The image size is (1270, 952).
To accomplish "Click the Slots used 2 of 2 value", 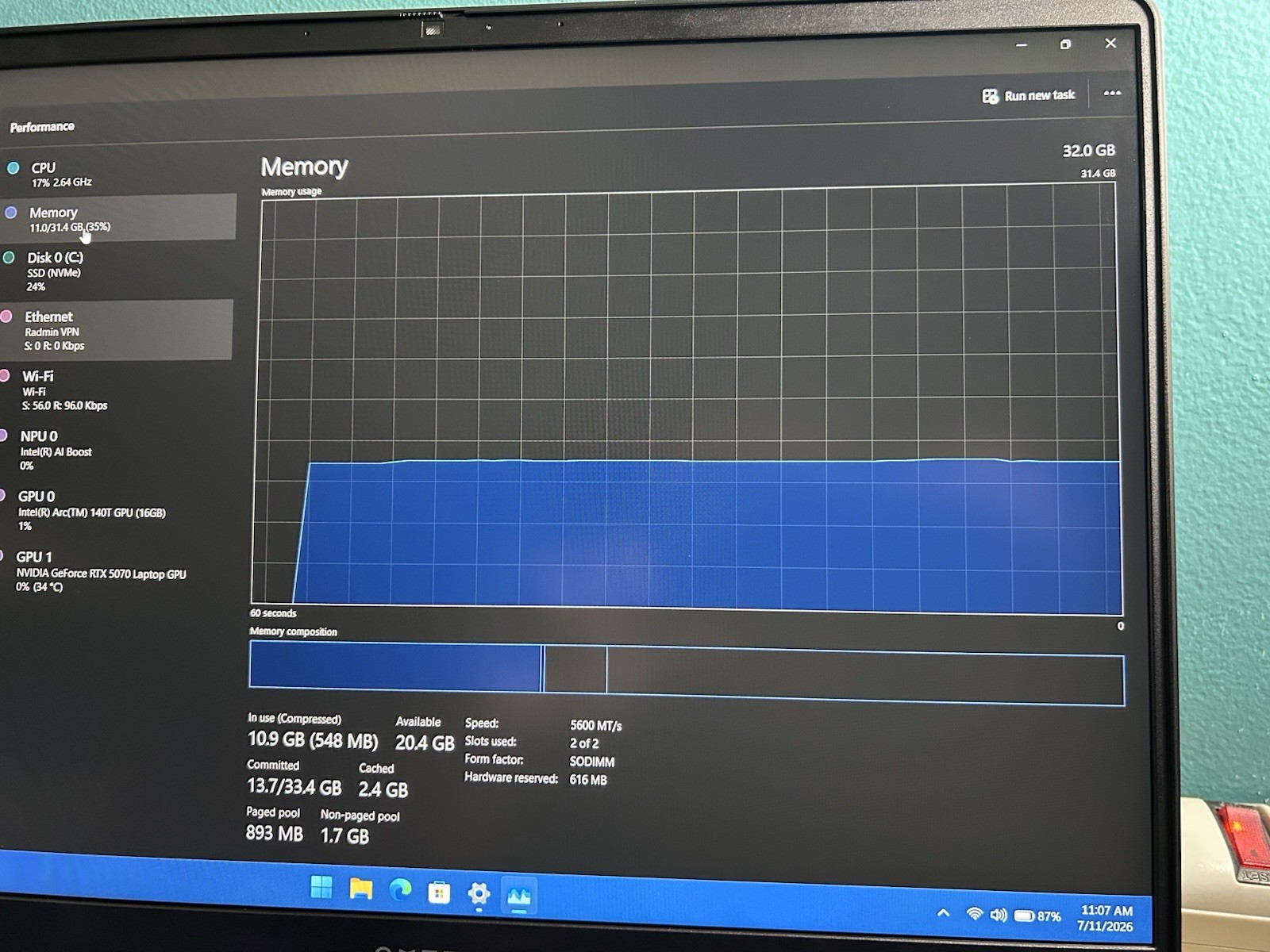I will 584,743.
